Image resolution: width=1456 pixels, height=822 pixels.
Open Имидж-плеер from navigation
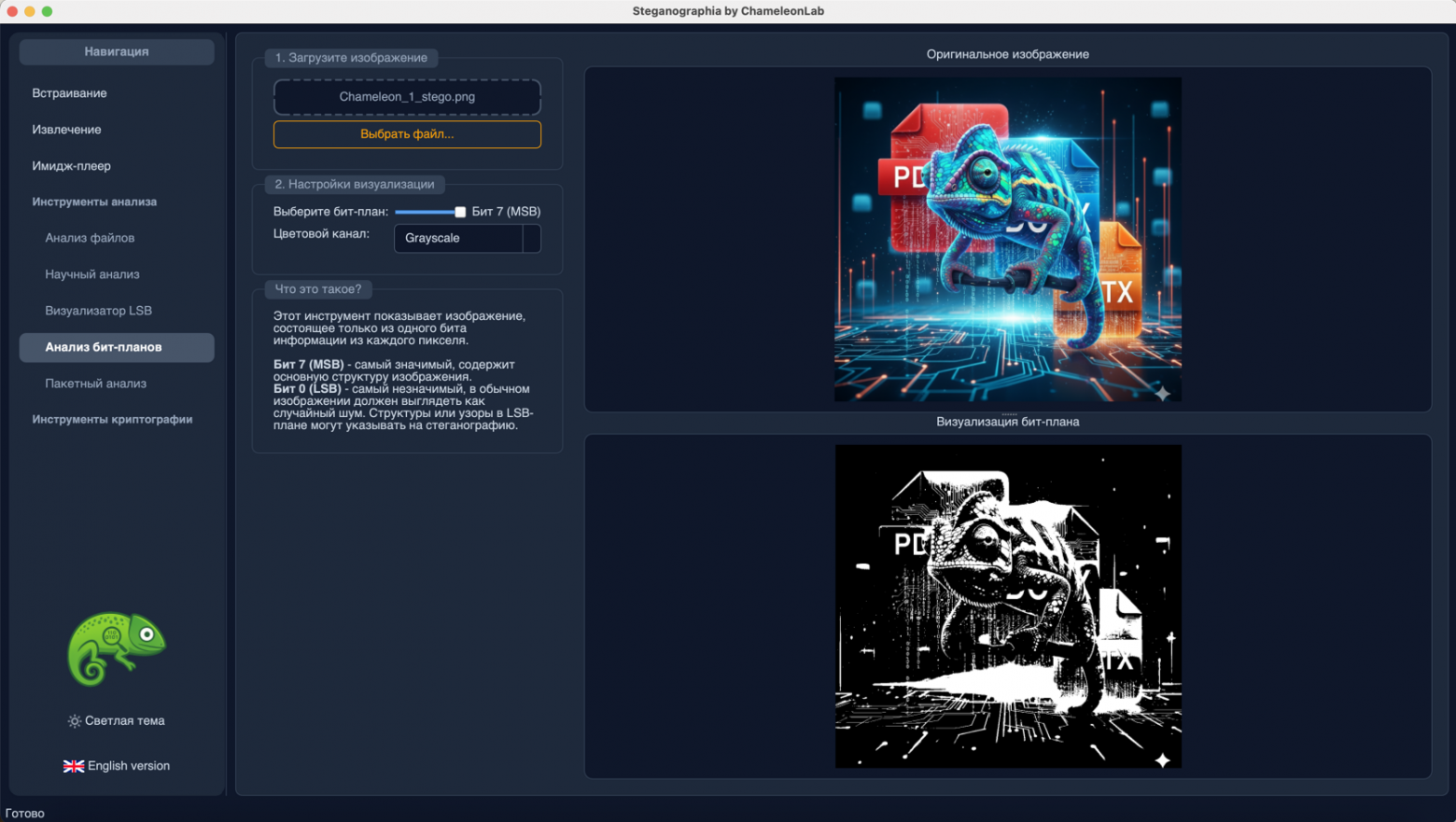(71, 166)
